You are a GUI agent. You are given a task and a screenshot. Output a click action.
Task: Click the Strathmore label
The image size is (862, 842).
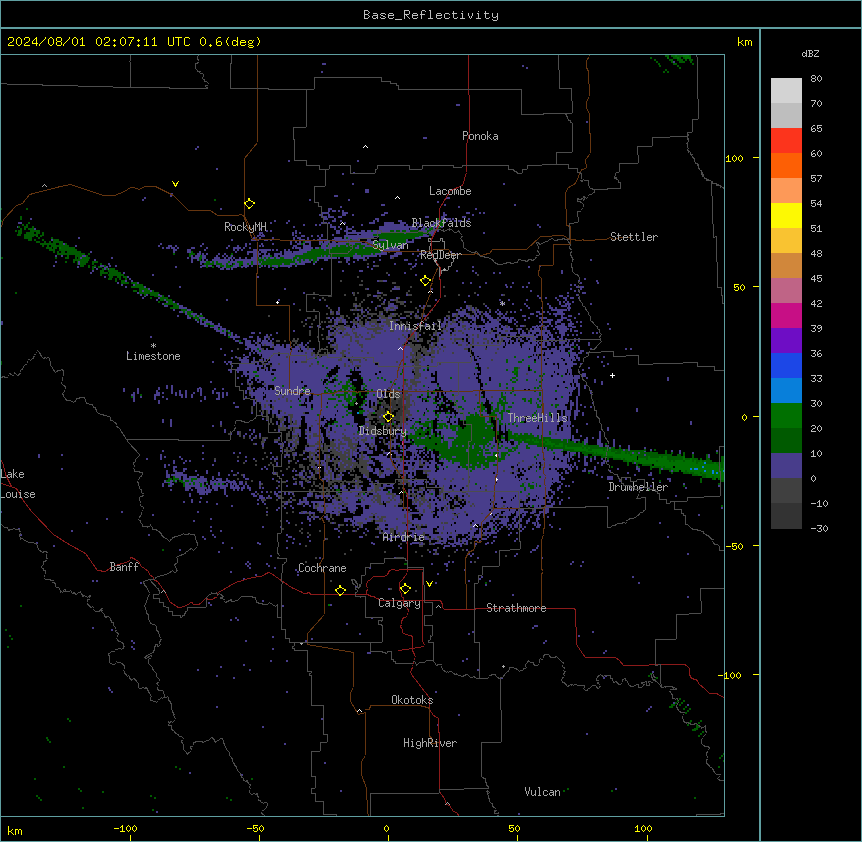516,608
